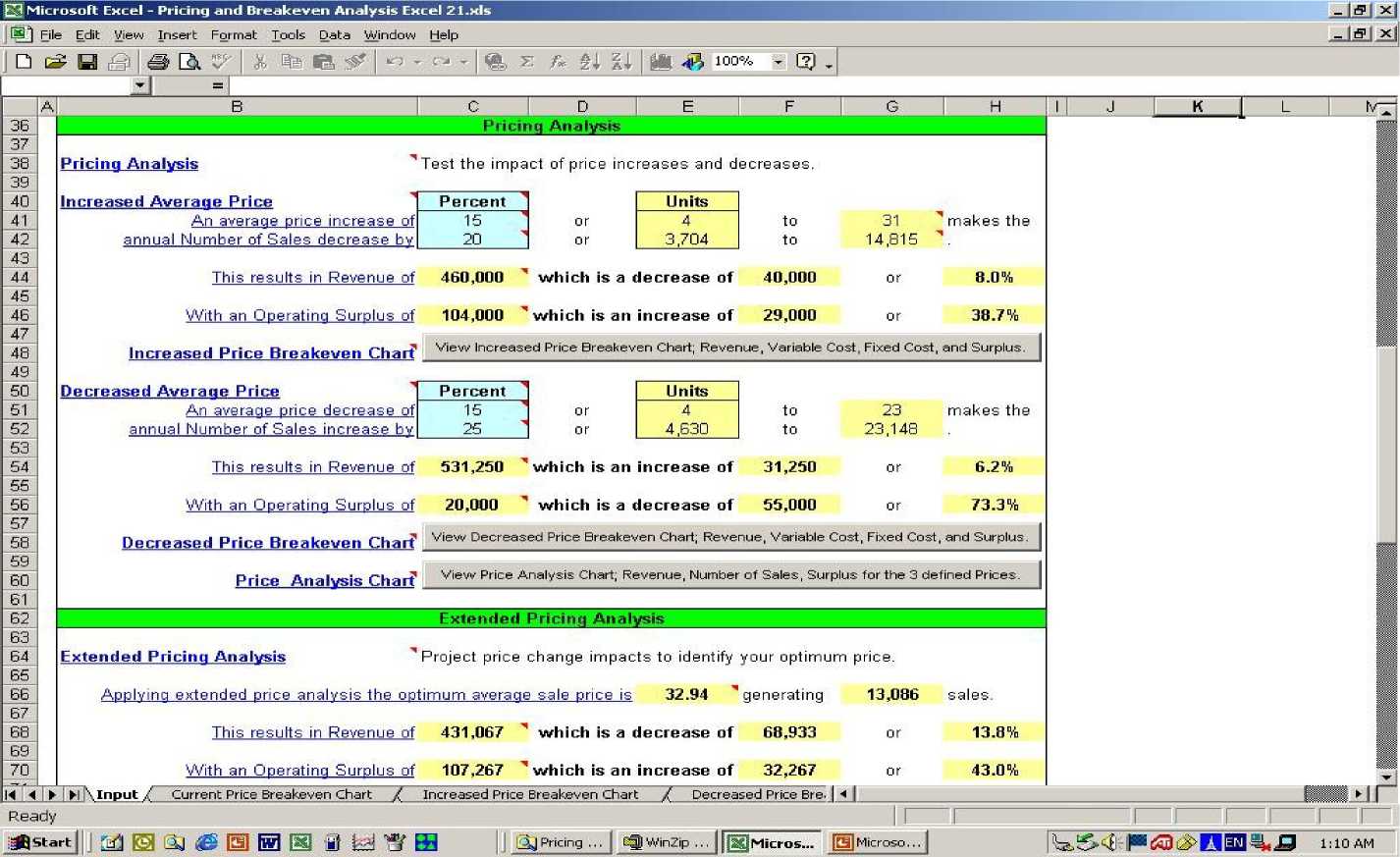Click the Word quick launch icon

[x=269, y=842]
